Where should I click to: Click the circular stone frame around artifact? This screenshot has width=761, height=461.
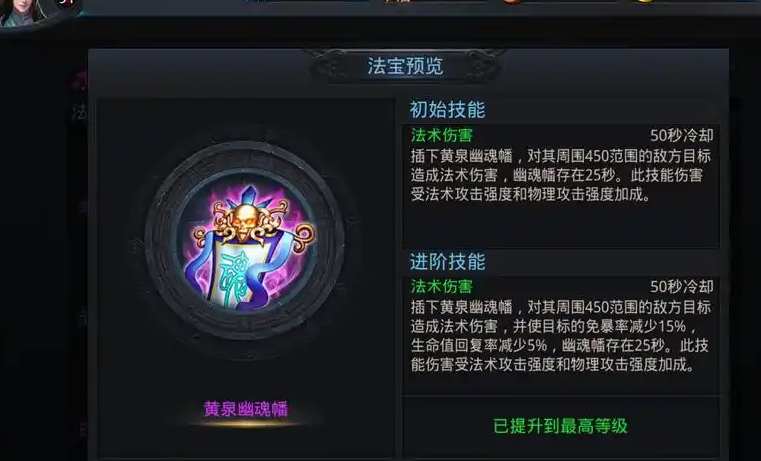(x=245, y=241)
